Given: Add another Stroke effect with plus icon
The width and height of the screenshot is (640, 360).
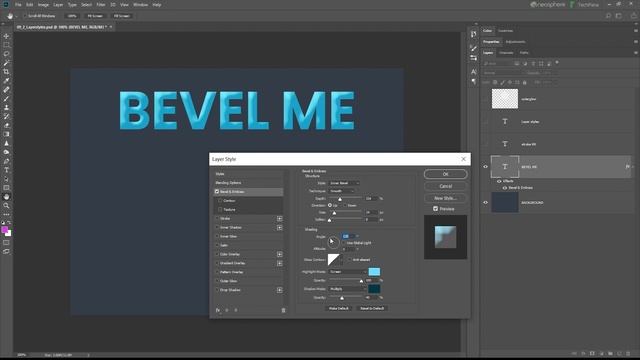Looking at the screenshot, I should 280,219.
